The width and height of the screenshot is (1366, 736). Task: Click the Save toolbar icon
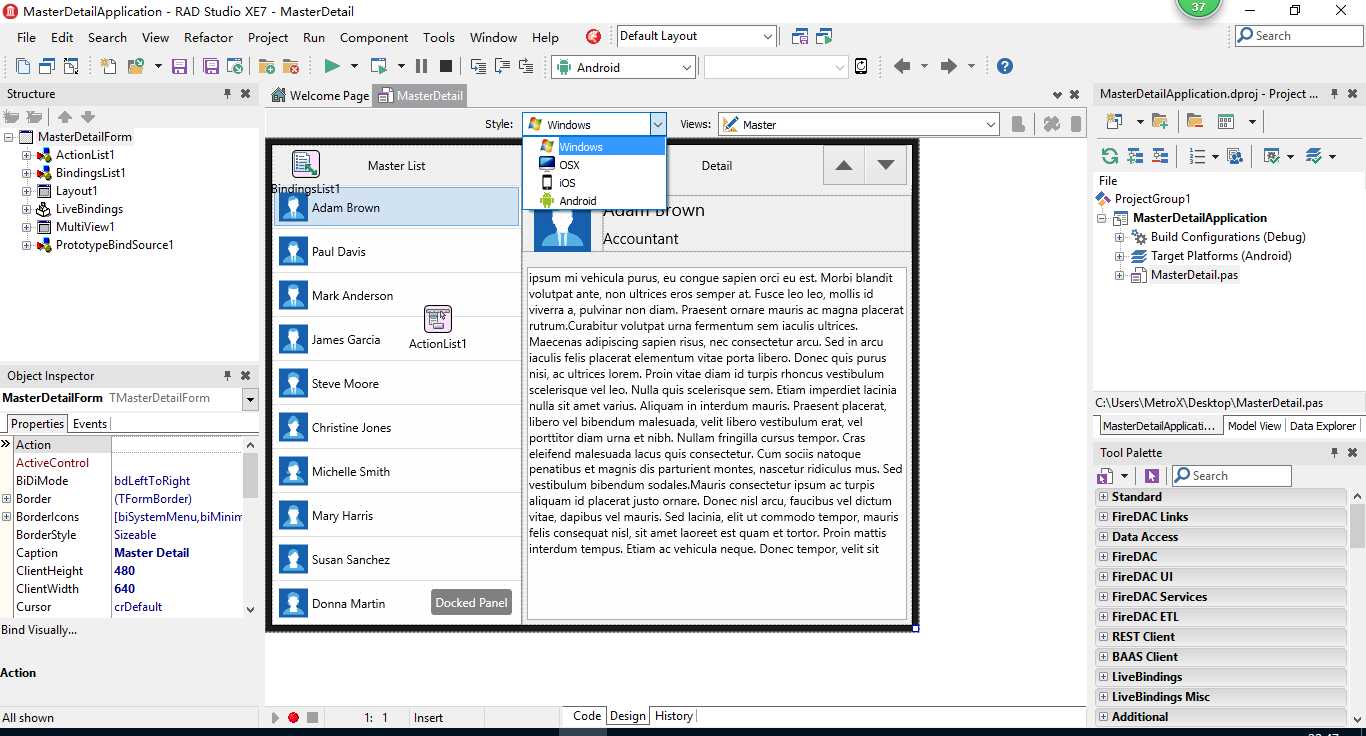[180, 67]
